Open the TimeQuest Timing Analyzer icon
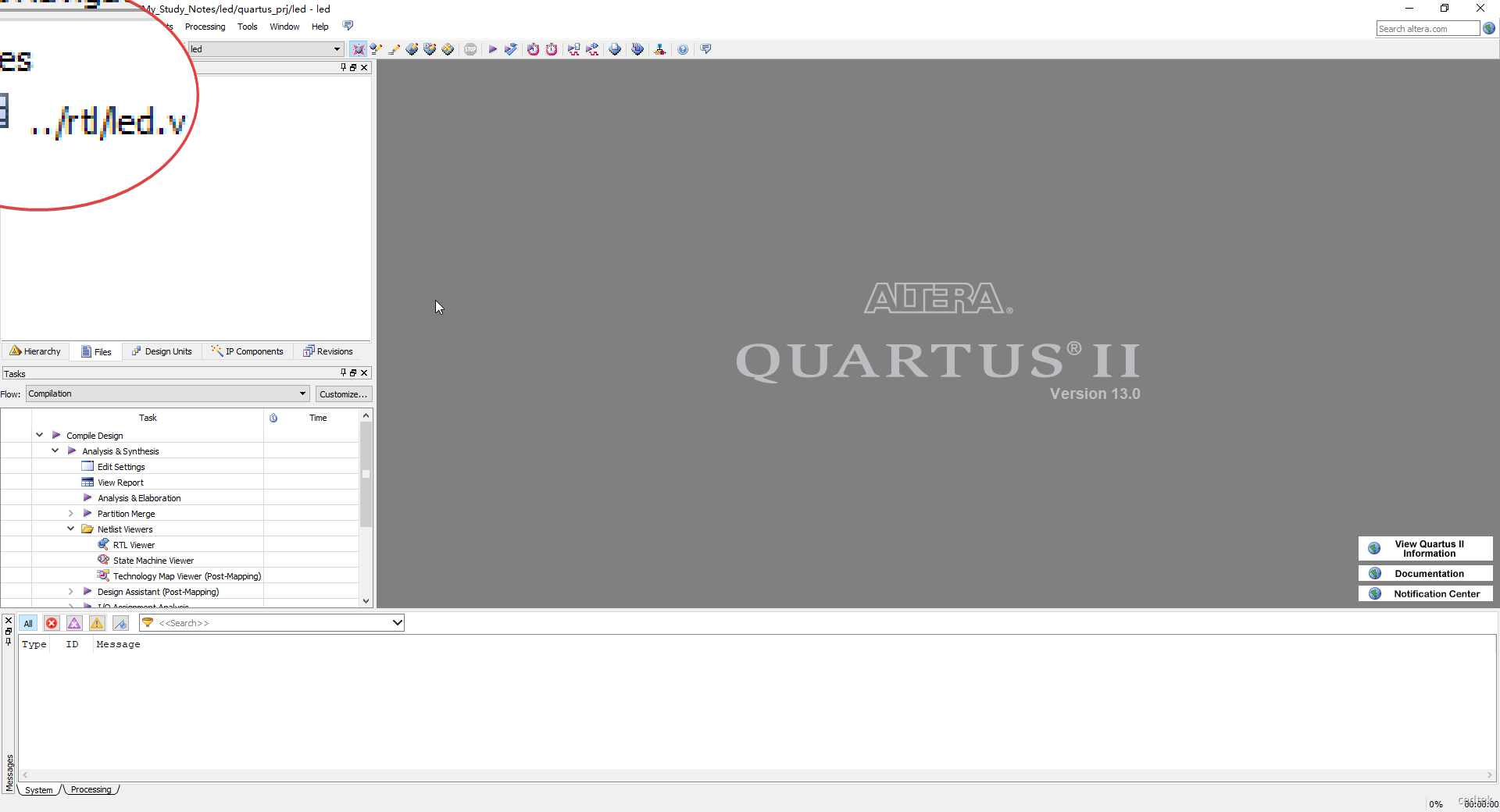1500x812 pixels. 533,49
